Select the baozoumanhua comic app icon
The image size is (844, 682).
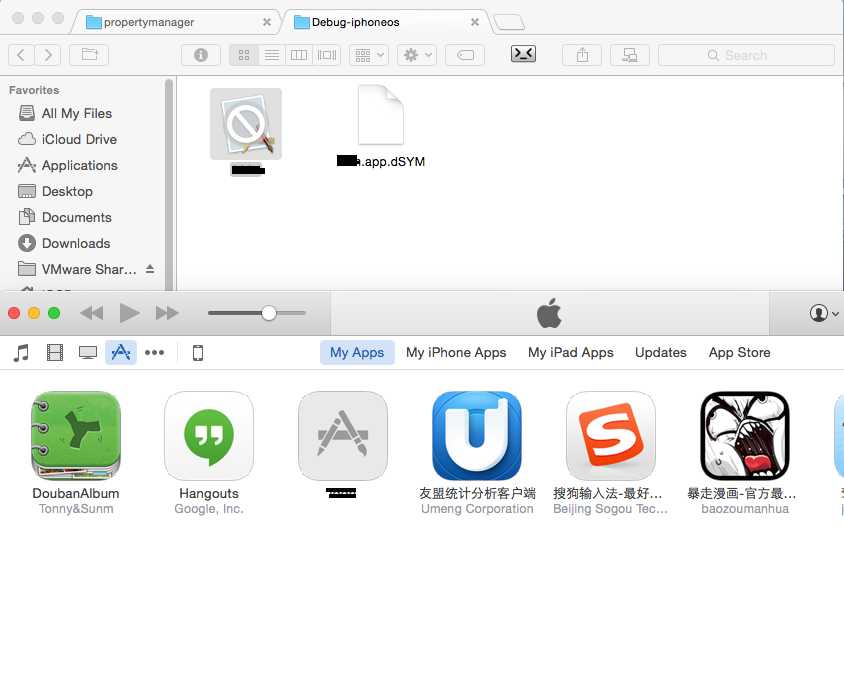[745, 435]
